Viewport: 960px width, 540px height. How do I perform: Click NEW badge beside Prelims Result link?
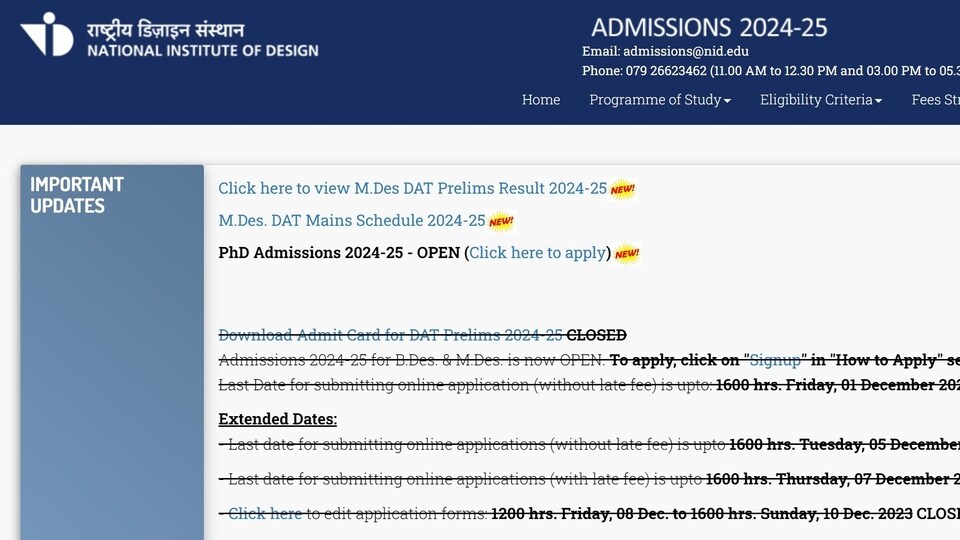pyautogui.click(x=623, y=189)
